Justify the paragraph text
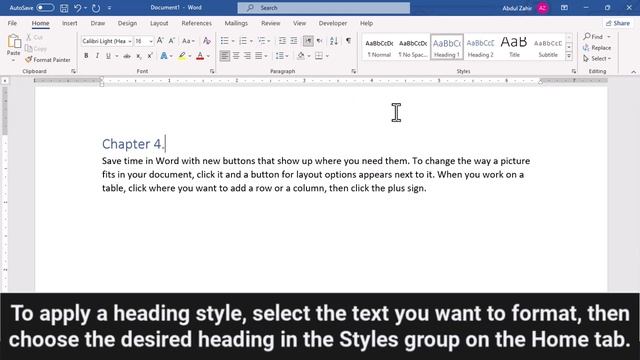 [259, 56]
